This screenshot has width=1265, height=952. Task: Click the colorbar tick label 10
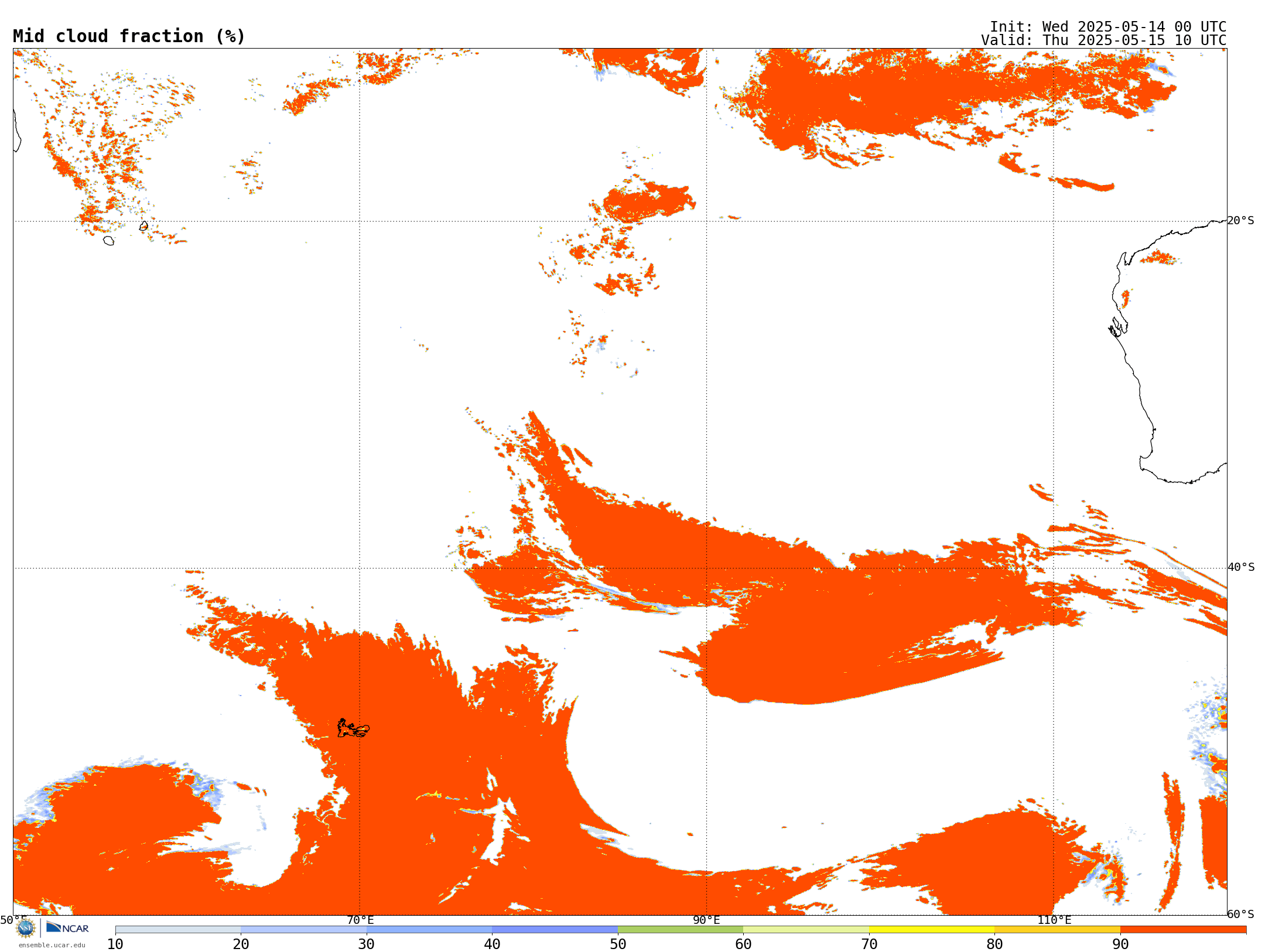(x=115, y=944)
